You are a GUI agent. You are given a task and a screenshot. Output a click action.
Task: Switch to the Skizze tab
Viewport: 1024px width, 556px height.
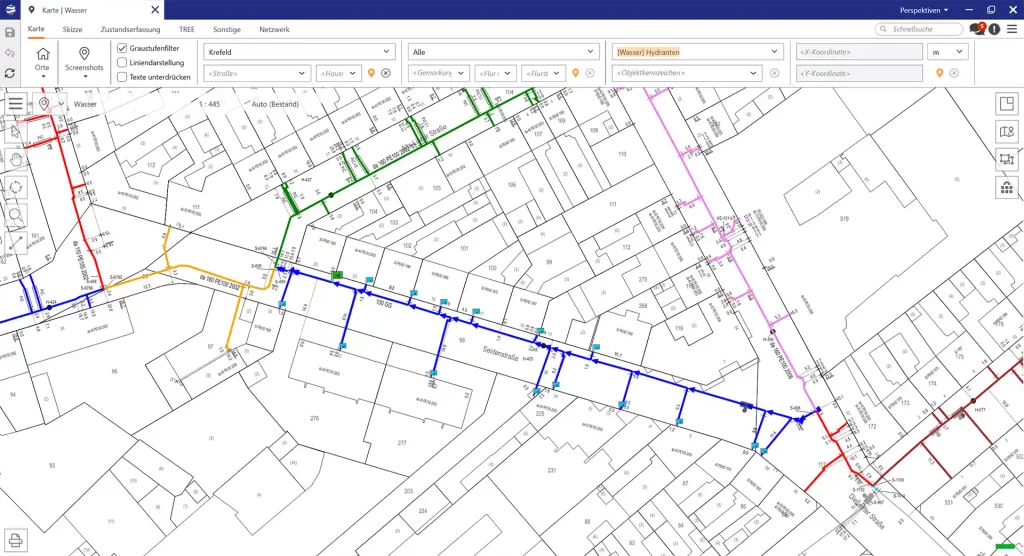click(72, 30)
